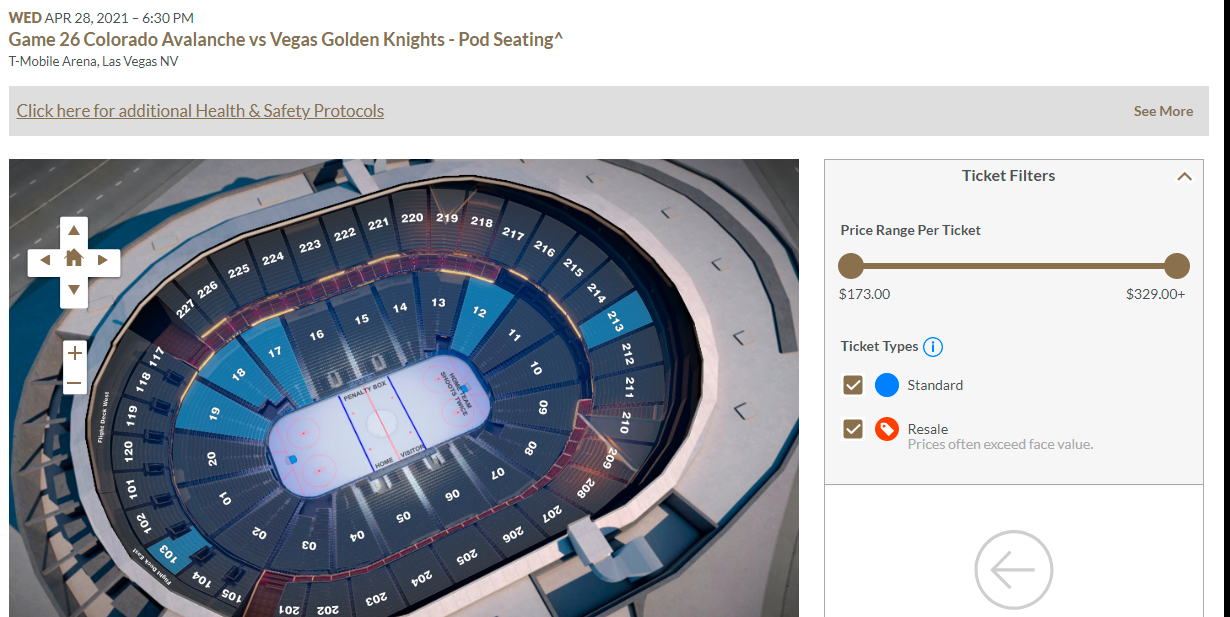This screenshot has width=1230, height=617.
Task: Uncheck the Standard ticket type checkbox
Action: click(x=853, y=385)
